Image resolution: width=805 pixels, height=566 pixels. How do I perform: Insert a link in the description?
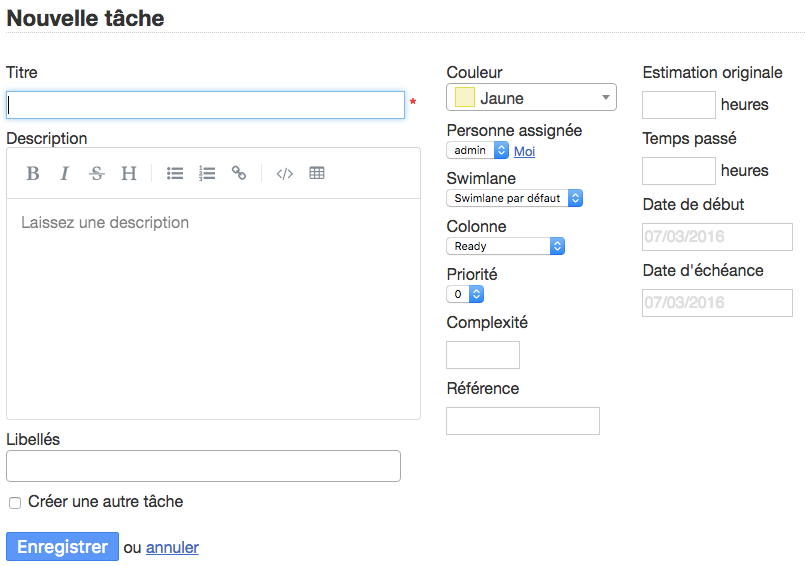pyautogui.click(x=239, y=173)
